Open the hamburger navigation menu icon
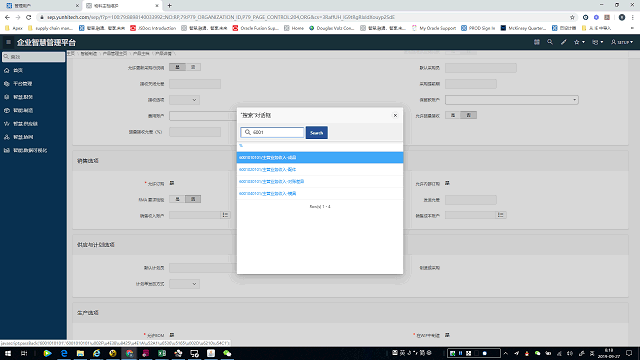Viewport: 640px width, 360px height. [8, 42]
